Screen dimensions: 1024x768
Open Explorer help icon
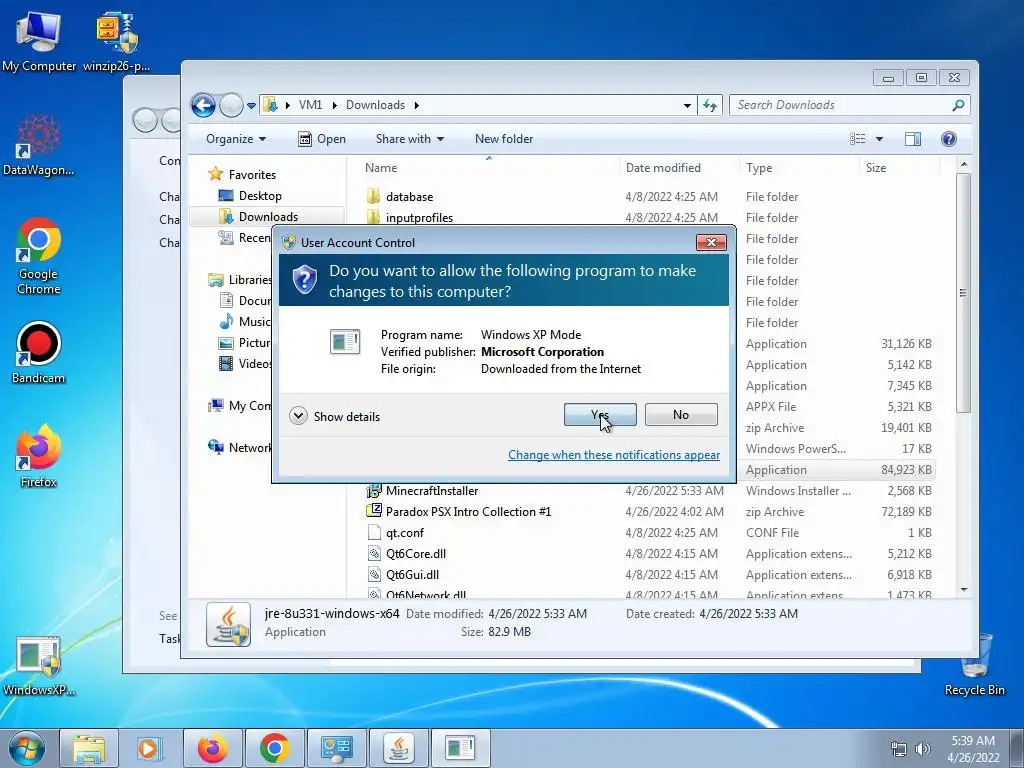(x=949, y=139)
